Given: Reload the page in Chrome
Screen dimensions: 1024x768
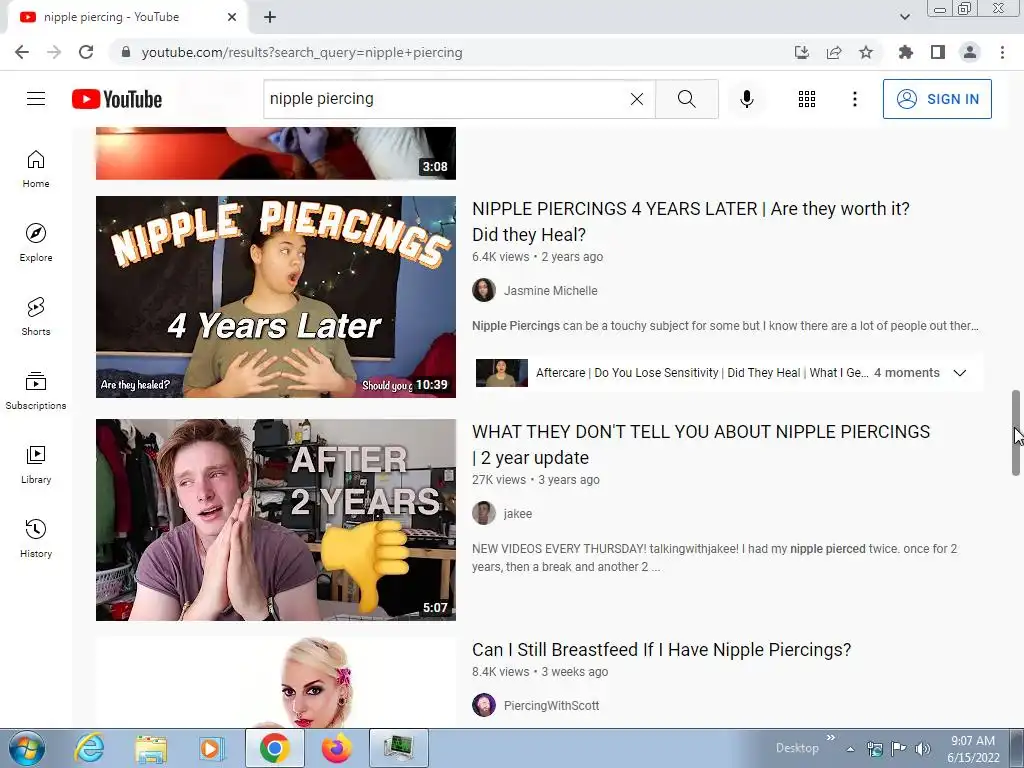Looking at the screenshot, I should pyautogui.click(x=86, y=52).
